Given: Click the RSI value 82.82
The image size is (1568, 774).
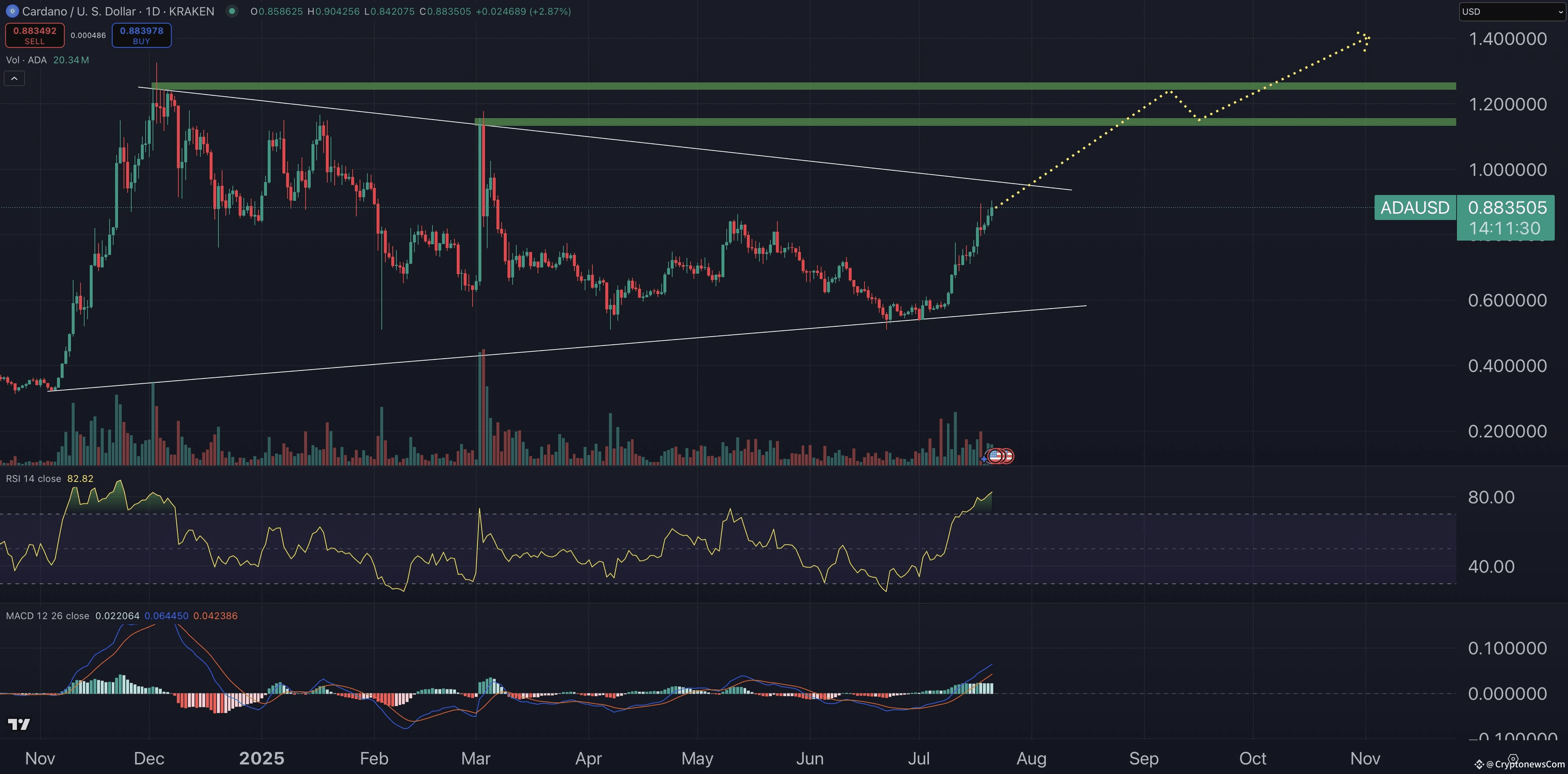Looking at the screenshot, I should click(x=80, y=479).
